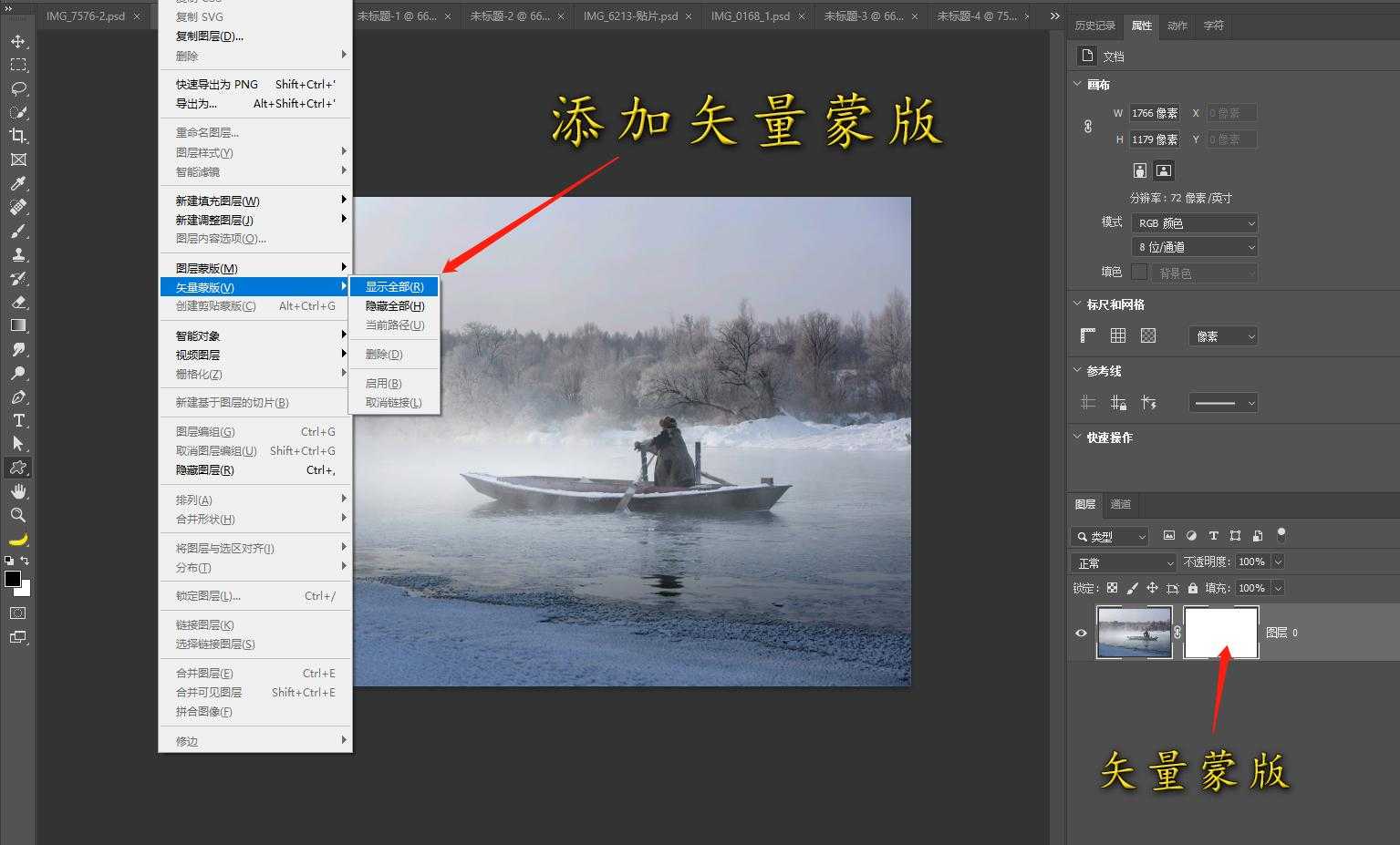
Task: Select the Lasso tool
Action: click(x=18, y=88)
